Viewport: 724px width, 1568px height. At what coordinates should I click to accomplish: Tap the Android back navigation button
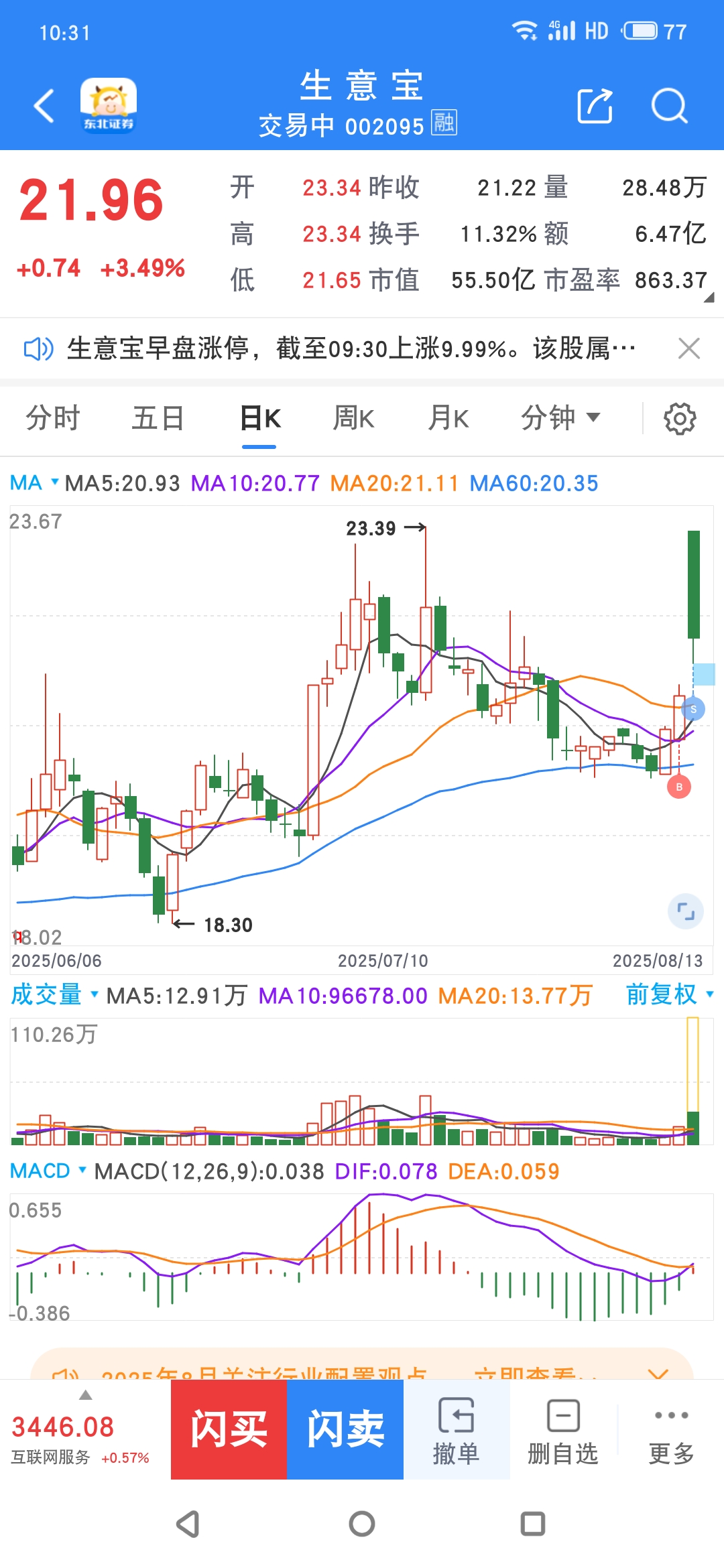pos(188,1524)
